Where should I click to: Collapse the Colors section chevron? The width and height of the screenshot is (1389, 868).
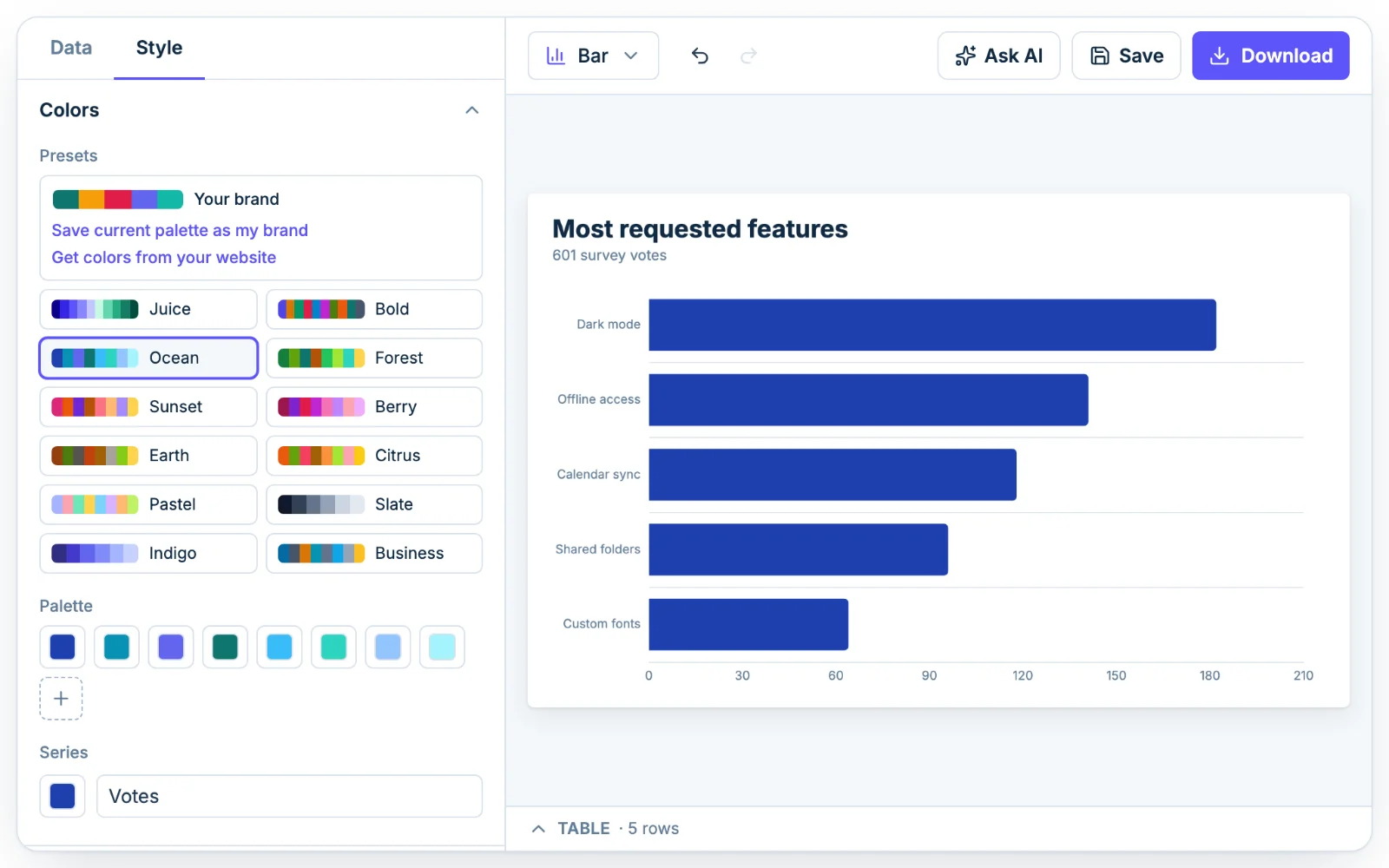tap(472, 110)
